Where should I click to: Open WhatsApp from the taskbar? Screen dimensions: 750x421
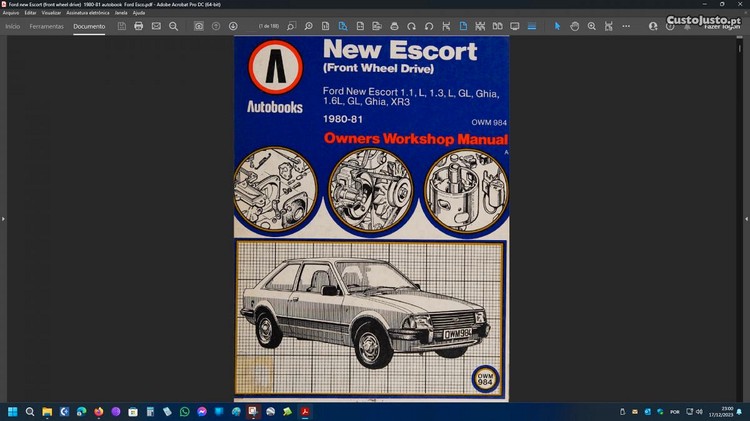184,411
